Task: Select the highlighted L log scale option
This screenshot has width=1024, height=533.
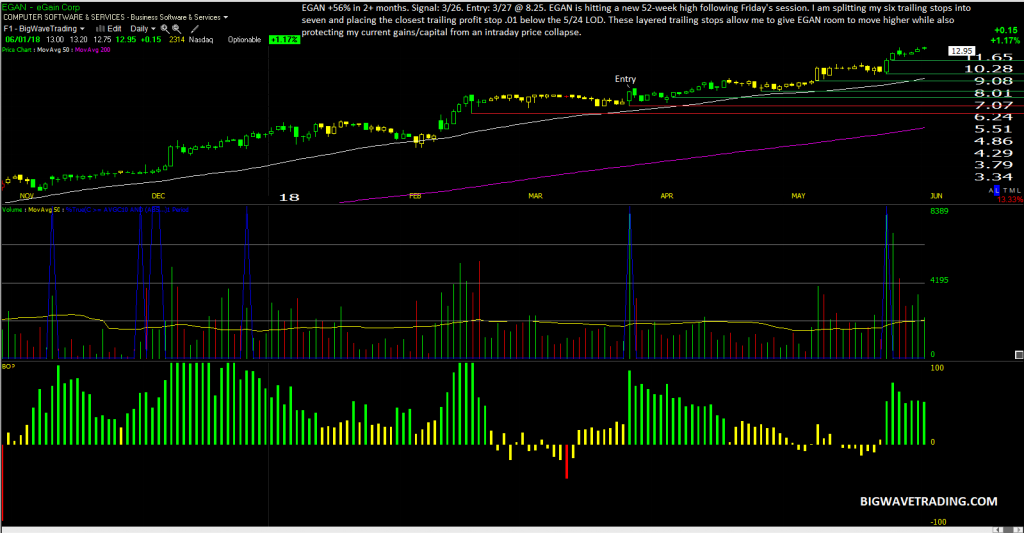Action: [x=997, y=191]
